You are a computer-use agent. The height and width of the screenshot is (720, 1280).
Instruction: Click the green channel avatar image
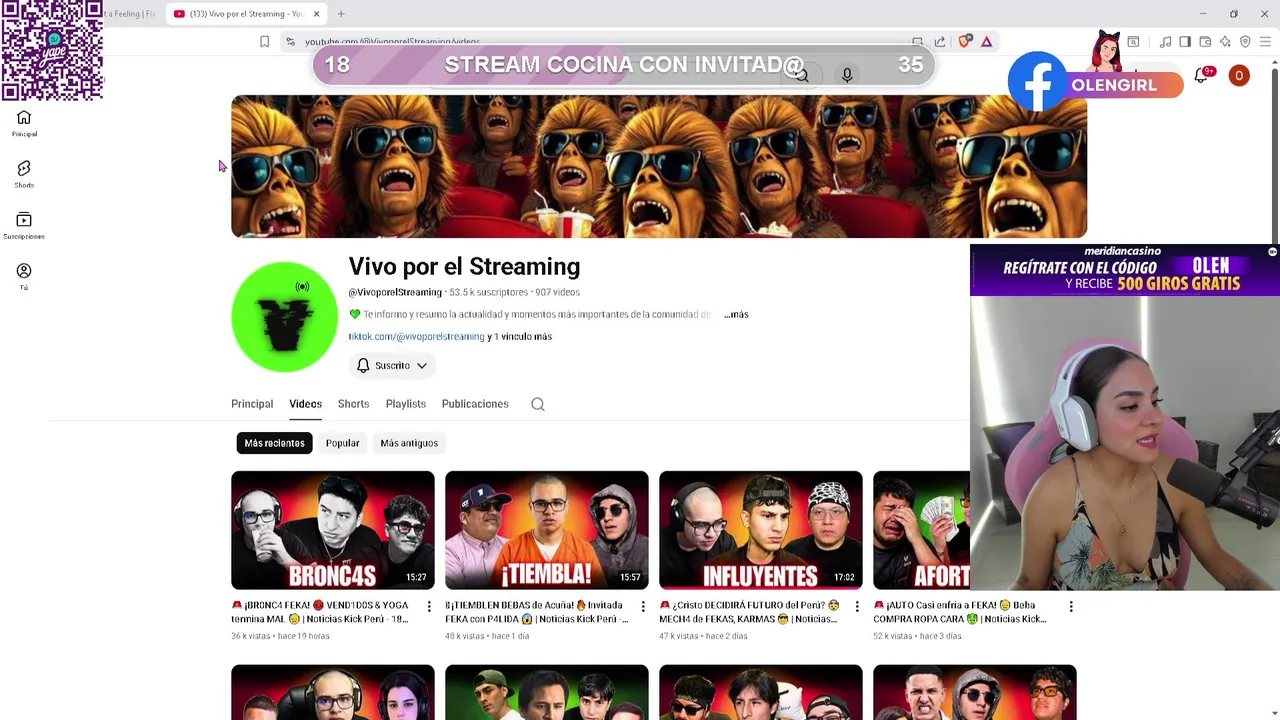(x=285, y=317)
